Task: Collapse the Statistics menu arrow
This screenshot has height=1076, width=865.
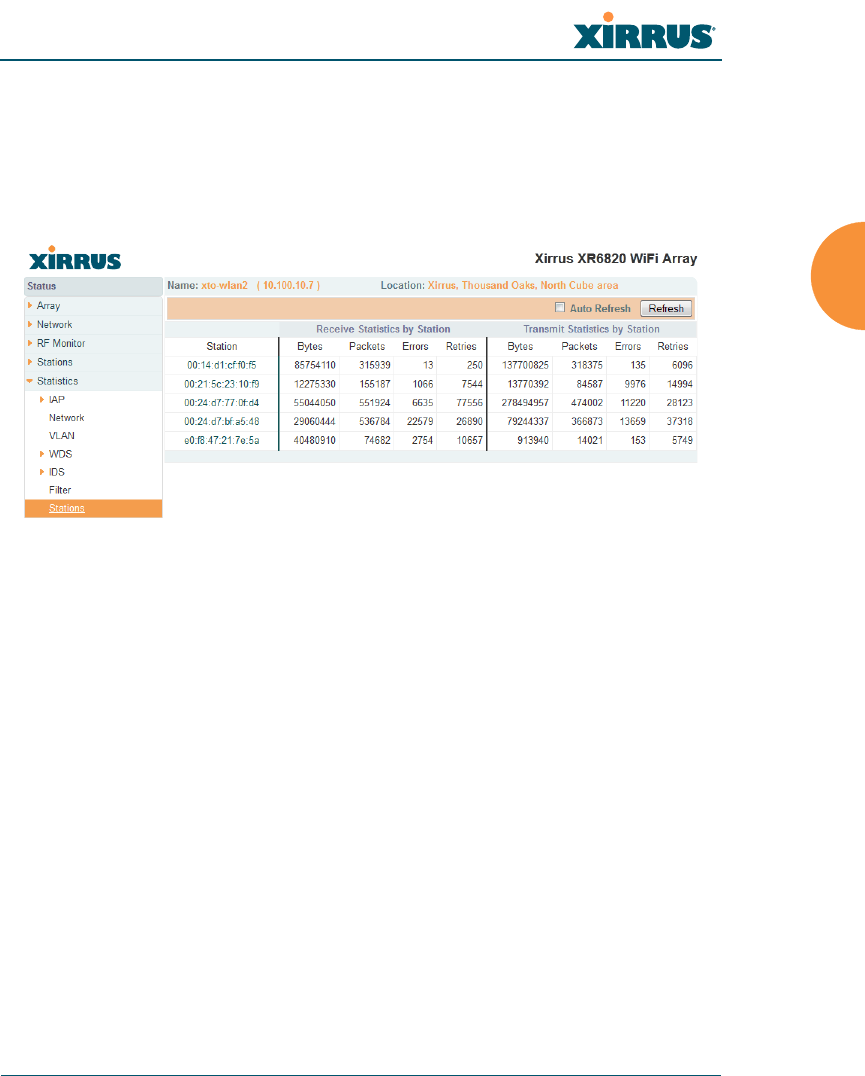Action: tap(29, 381)
